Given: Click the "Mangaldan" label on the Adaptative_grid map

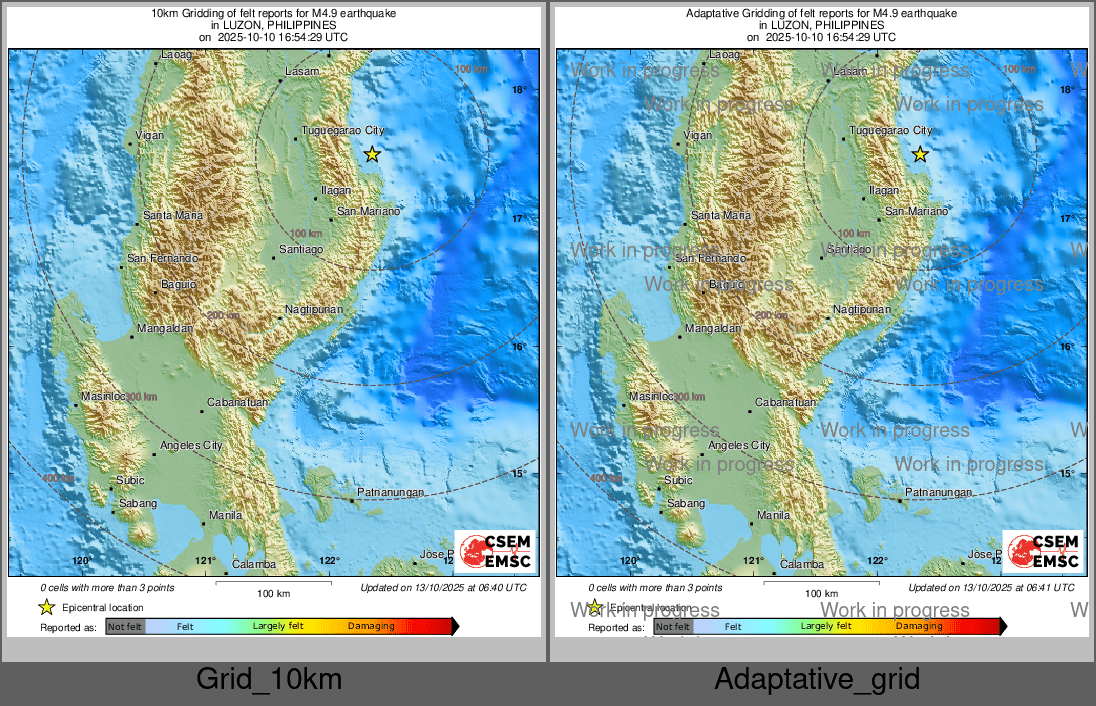Looking at the screenshot, I should point(713,329).
